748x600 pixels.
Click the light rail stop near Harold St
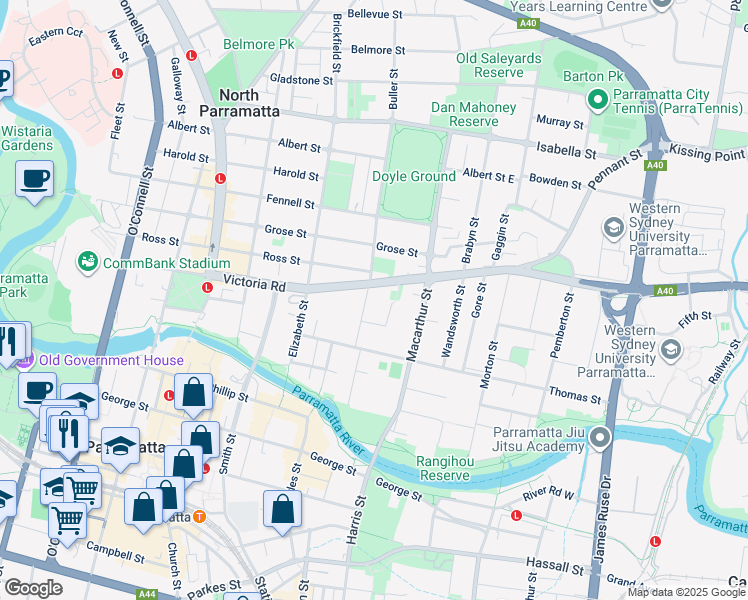pyautogui.click(x=220, y=178)
